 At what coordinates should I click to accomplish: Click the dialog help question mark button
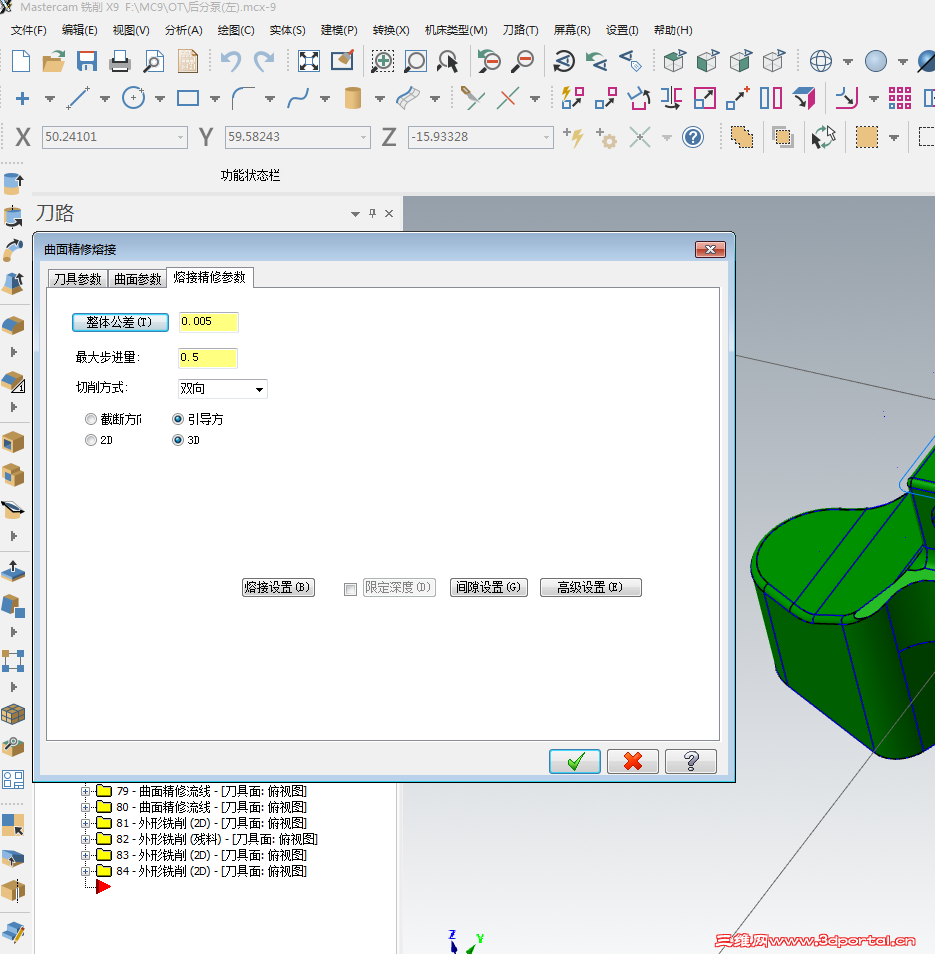coord(690,761)
